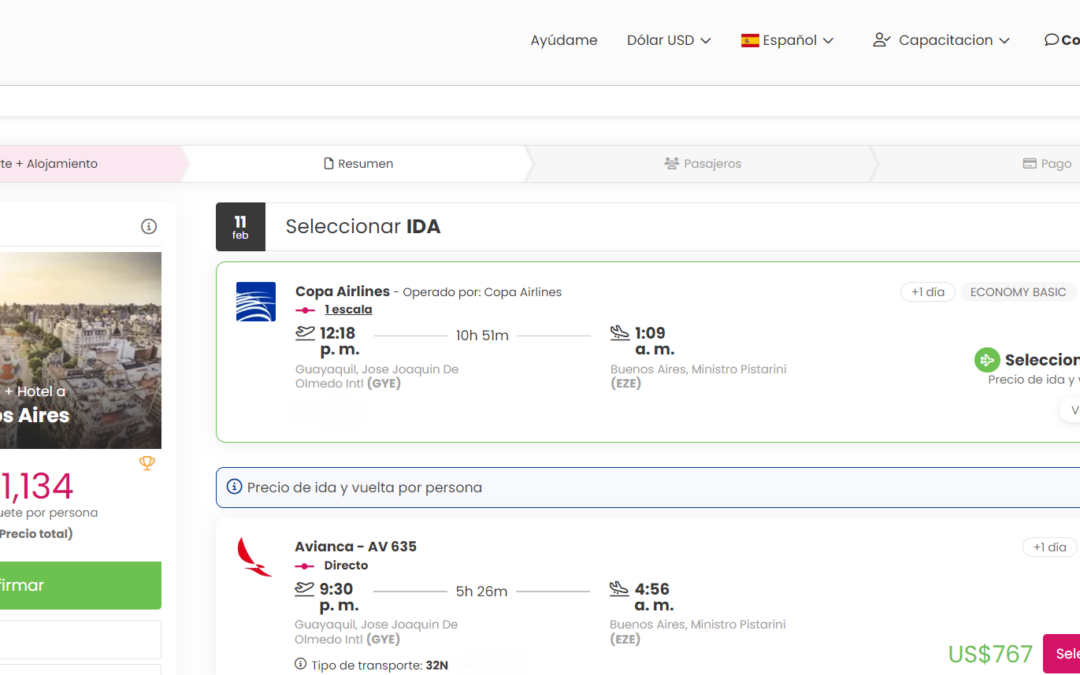Click the stopover icon beside 1 escala

304,310
